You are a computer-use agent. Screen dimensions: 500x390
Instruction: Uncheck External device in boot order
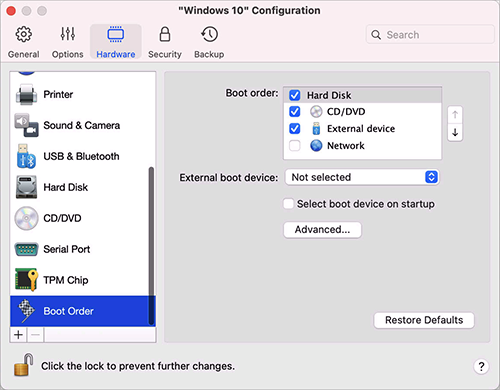295,129
